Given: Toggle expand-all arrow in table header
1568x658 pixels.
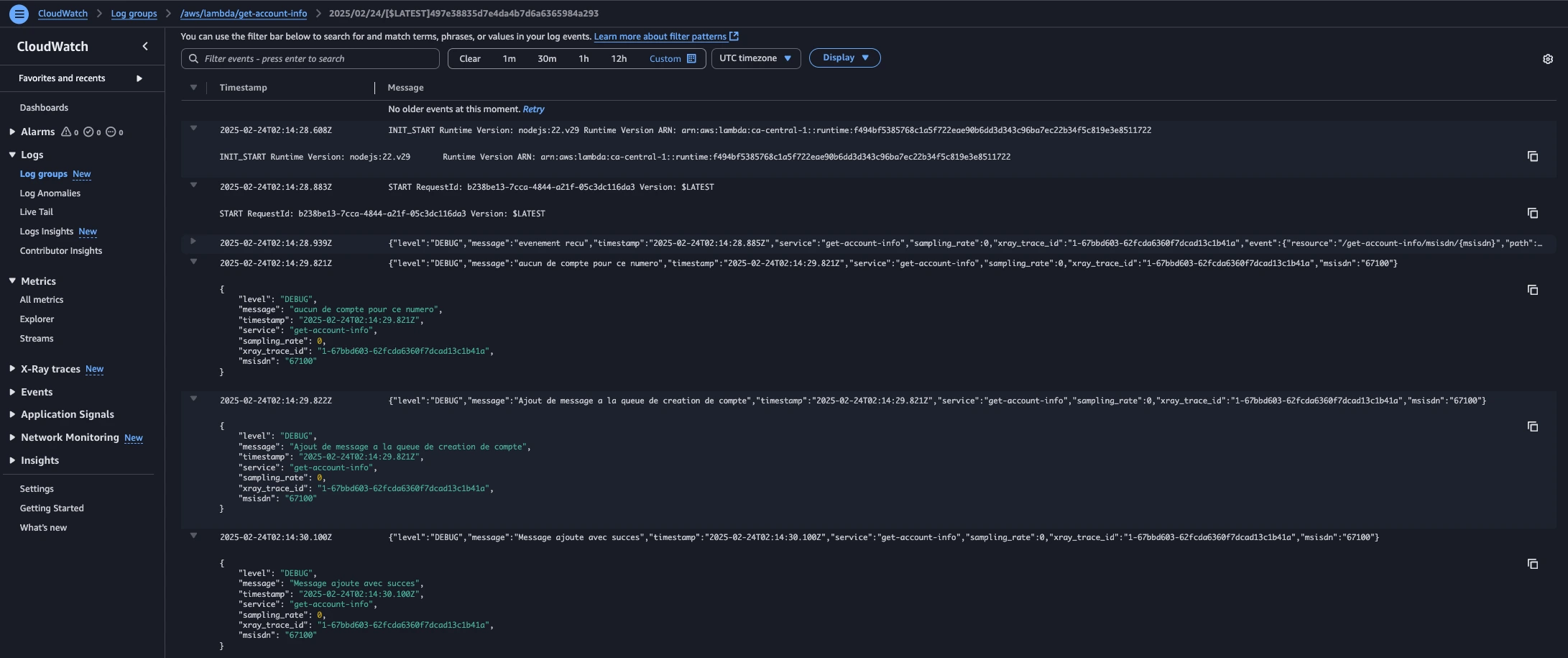Looking at the screenshot, I should [193, 88].
